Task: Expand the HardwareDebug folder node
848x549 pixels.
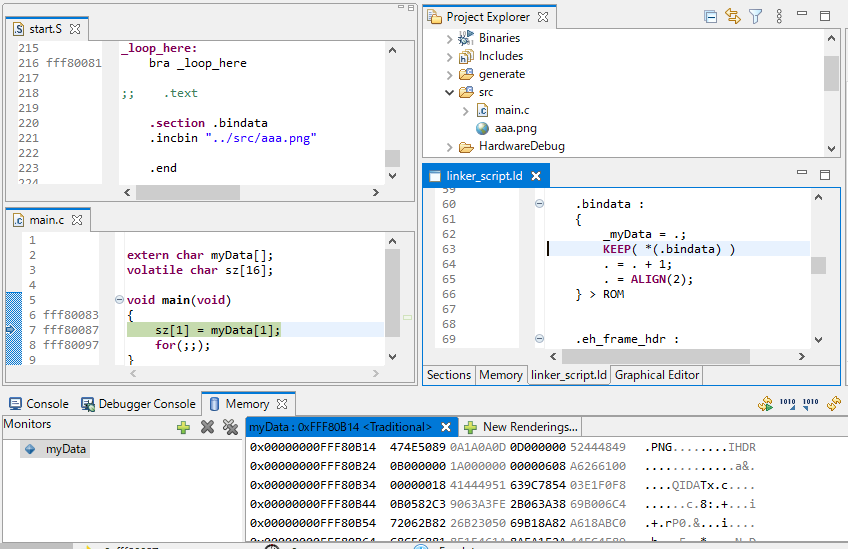Action: click(x=449, y=147)
